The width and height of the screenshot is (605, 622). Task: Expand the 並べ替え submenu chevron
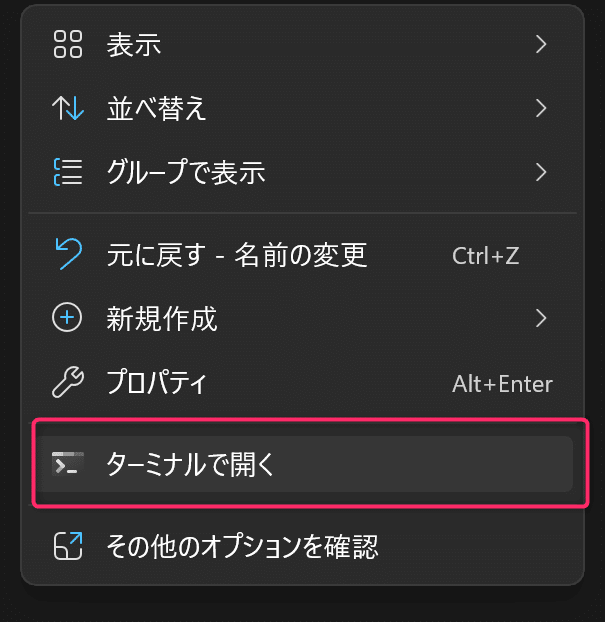point(541,108)
